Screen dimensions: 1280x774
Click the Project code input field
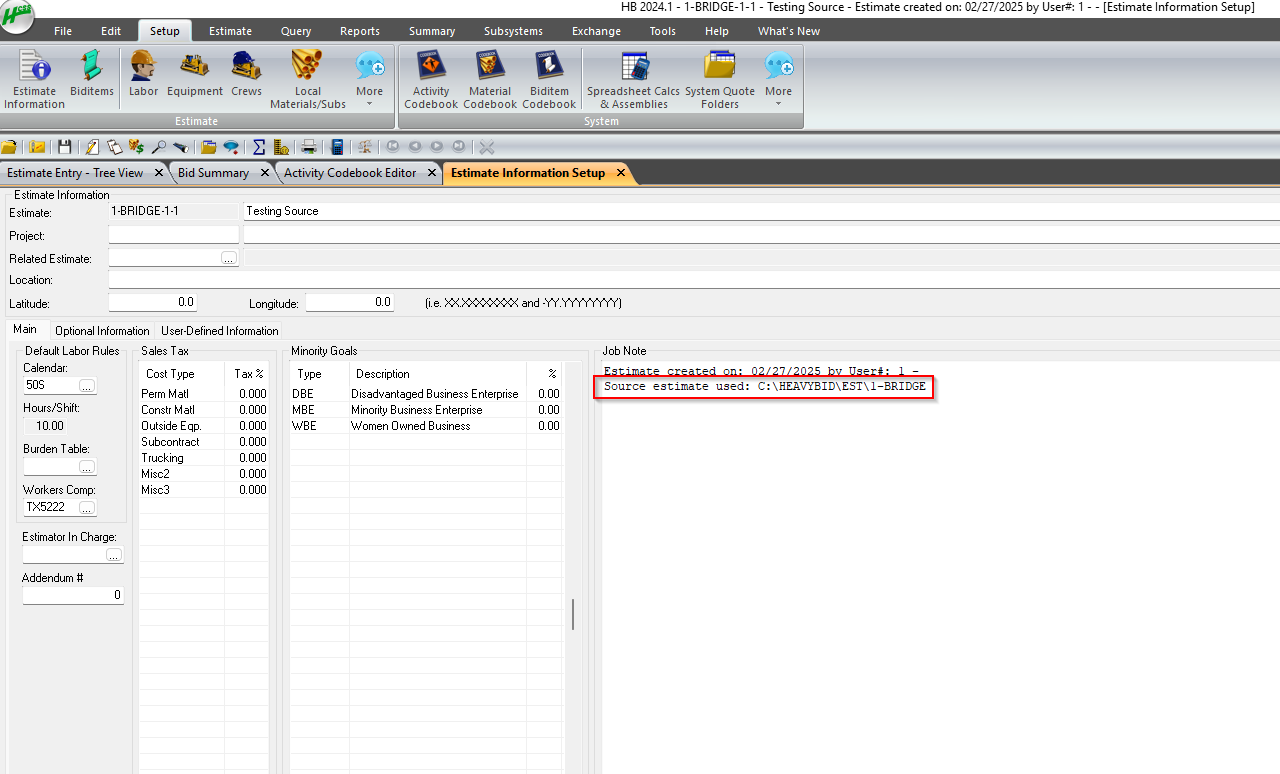tap(173, 235)
